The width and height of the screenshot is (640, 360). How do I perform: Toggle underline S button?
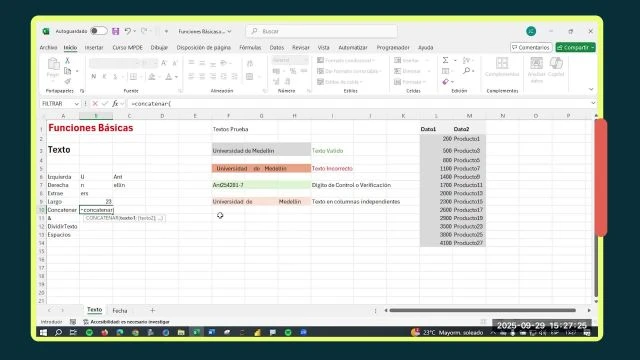[x=115, y=76]
